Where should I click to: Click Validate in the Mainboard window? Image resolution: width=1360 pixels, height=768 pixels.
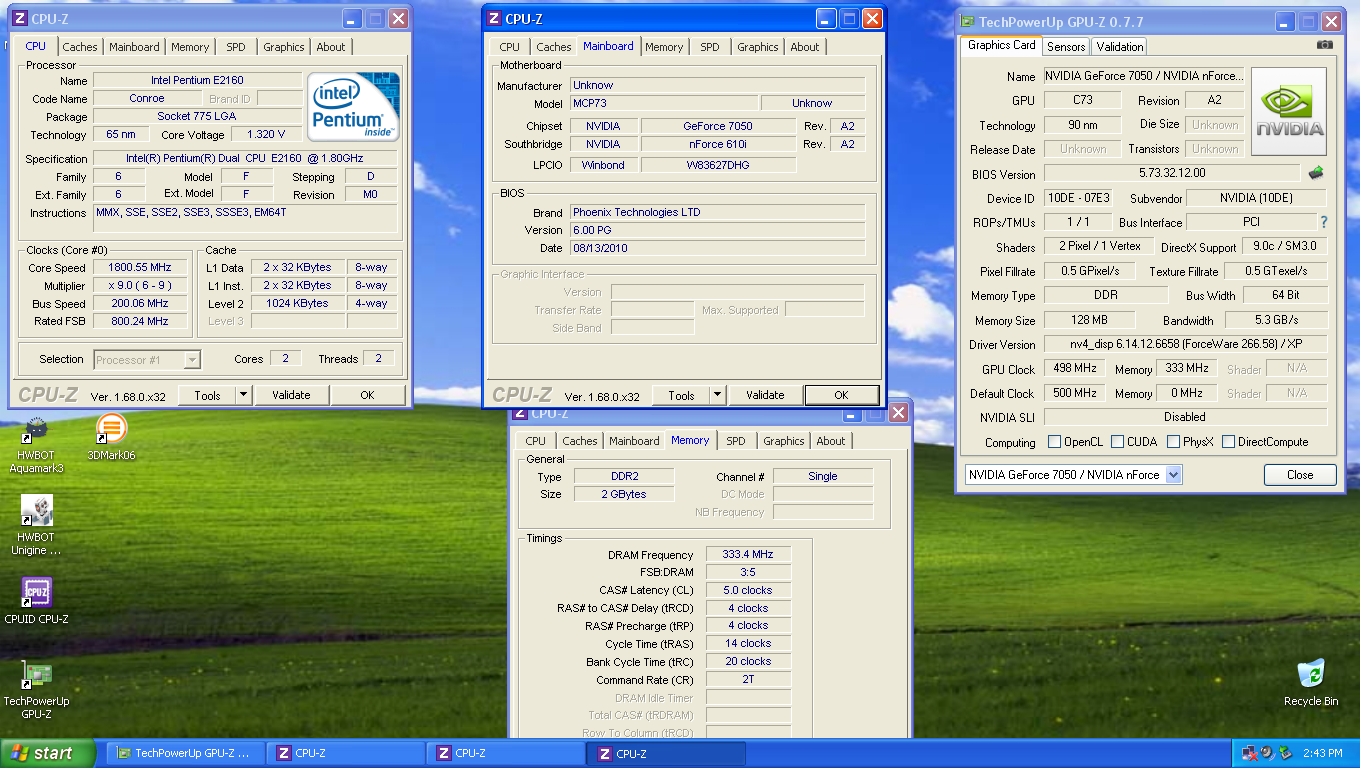765,395
